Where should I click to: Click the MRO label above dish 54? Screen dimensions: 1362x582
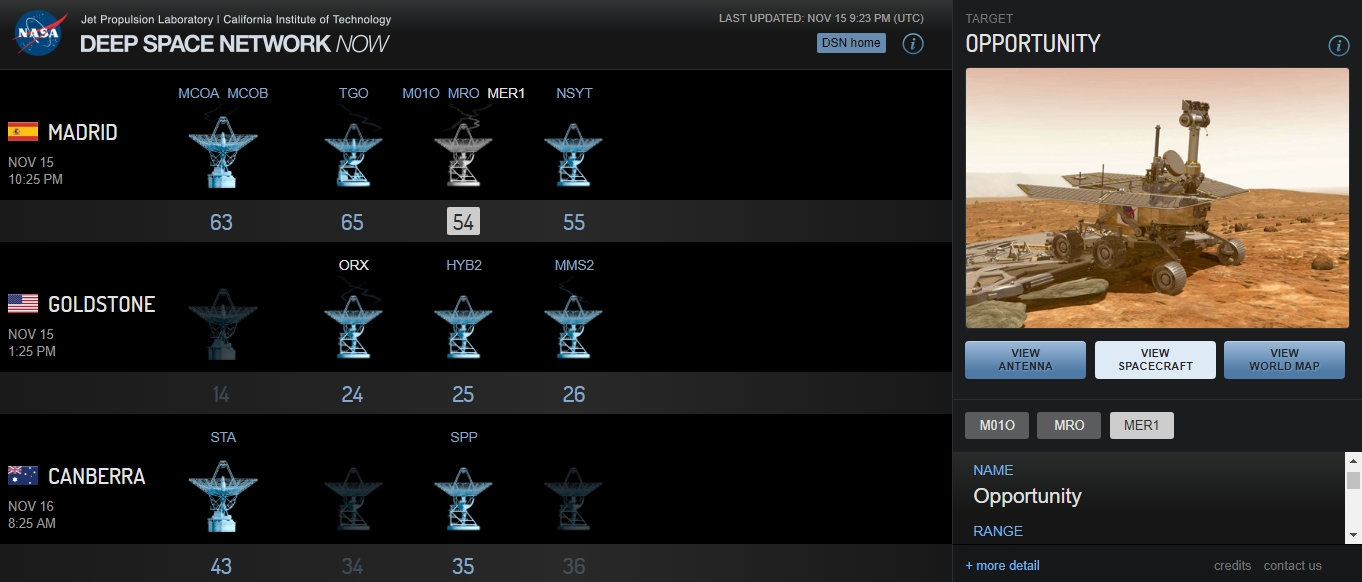click(x=463, y=93)
